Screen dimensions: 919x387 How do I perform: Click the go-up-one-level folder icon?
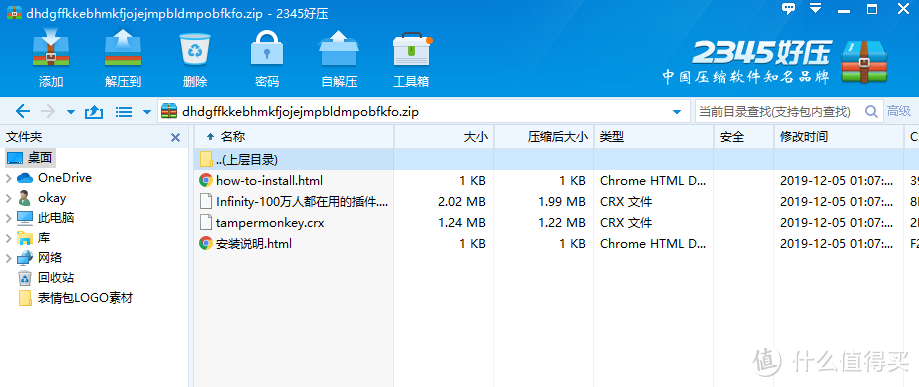94,111
